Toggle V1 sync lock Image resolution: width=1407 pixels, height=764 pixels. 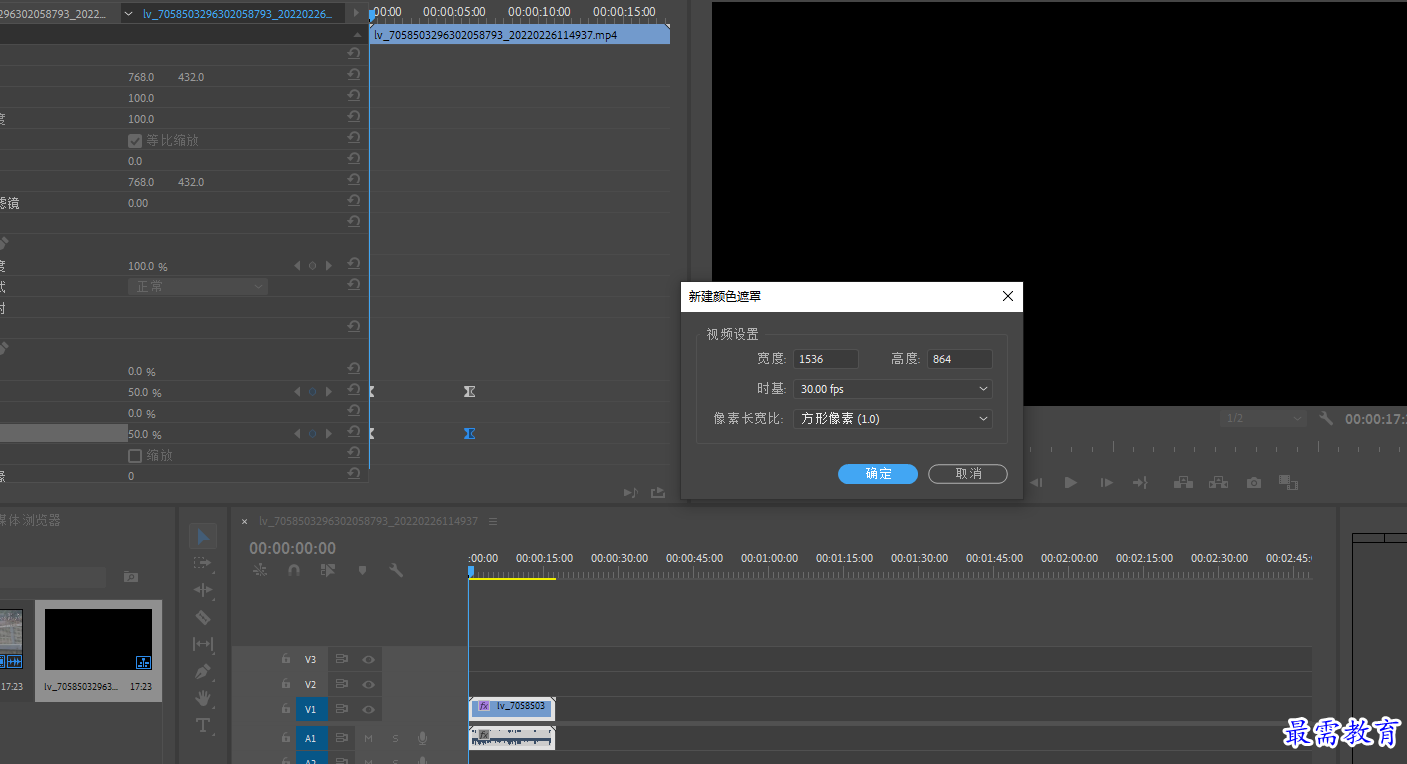[341, 709]
